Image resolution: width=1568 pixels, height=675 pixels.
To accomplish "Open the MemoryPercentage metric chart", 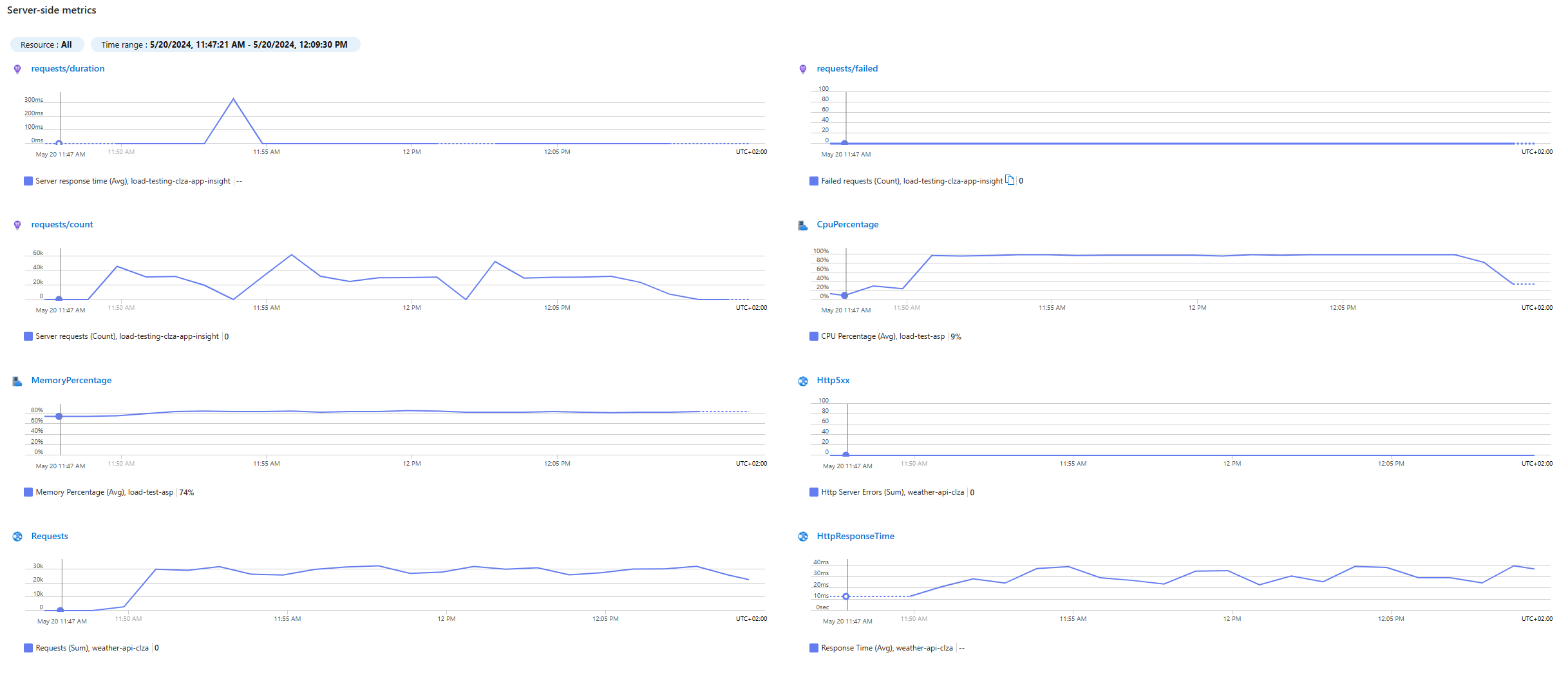I will click(x=71, y=380).
